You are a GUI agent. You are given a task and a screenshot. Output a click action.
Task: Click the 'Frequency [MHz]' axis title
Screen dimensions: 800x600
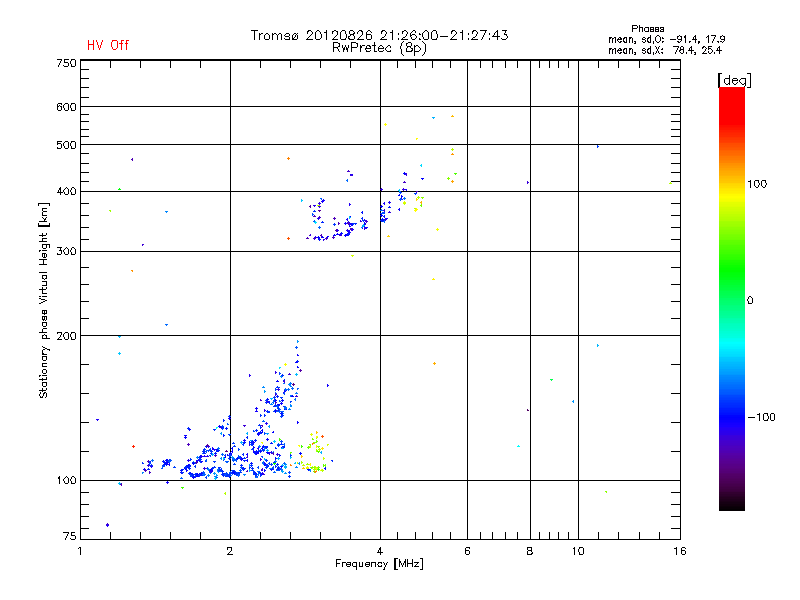click(379, 564)
